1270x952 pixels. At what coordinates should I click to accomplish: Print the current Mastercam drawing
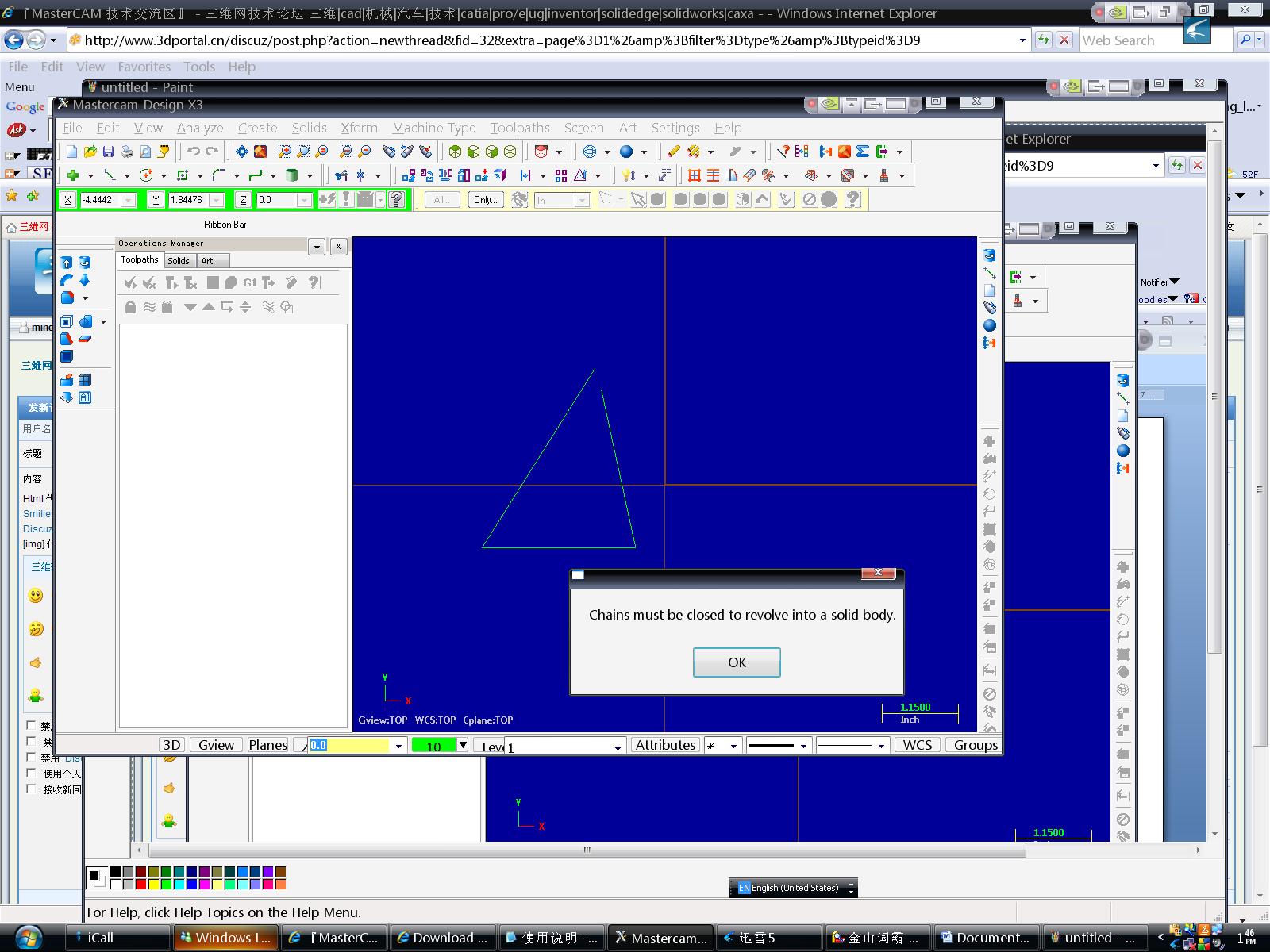[x=127, y=152]
